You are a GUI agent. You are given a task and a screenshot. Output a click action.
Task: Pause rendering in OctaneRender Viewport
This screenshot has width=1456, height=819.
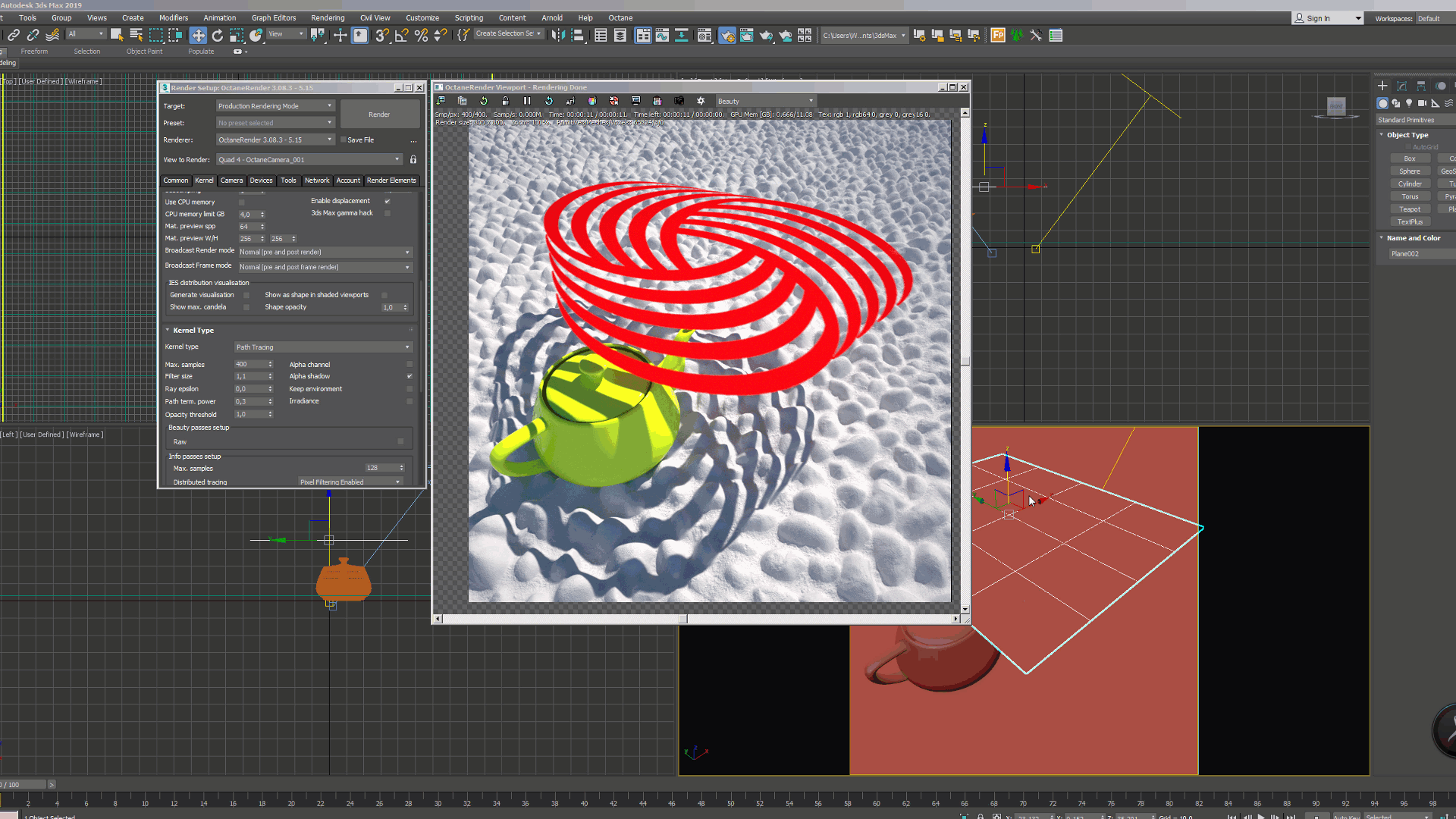pyautogui.click(x=527, y=101)
